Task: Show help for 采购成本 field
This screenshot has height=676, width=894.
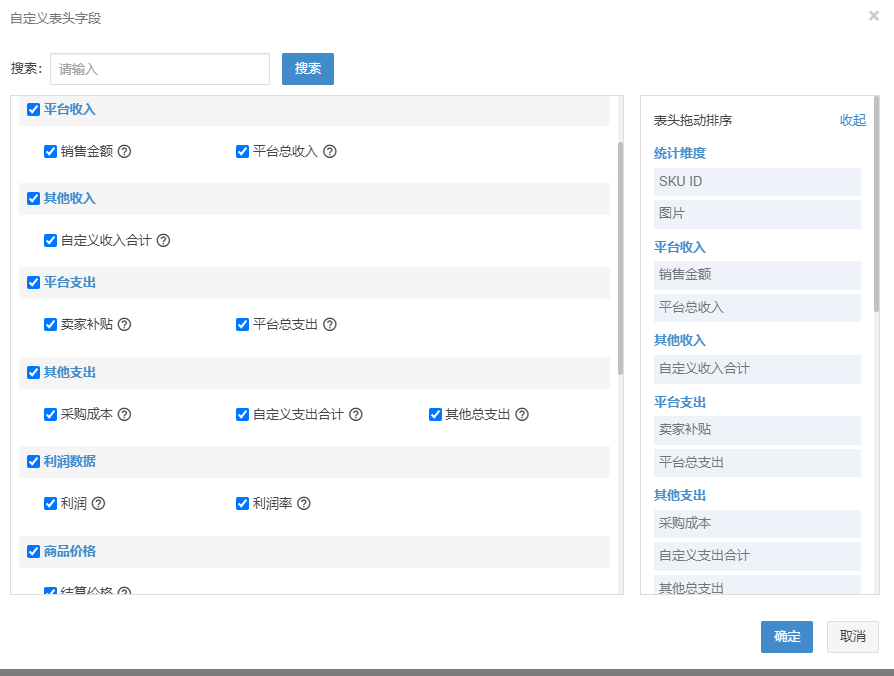Action: (x=124, y=414)
